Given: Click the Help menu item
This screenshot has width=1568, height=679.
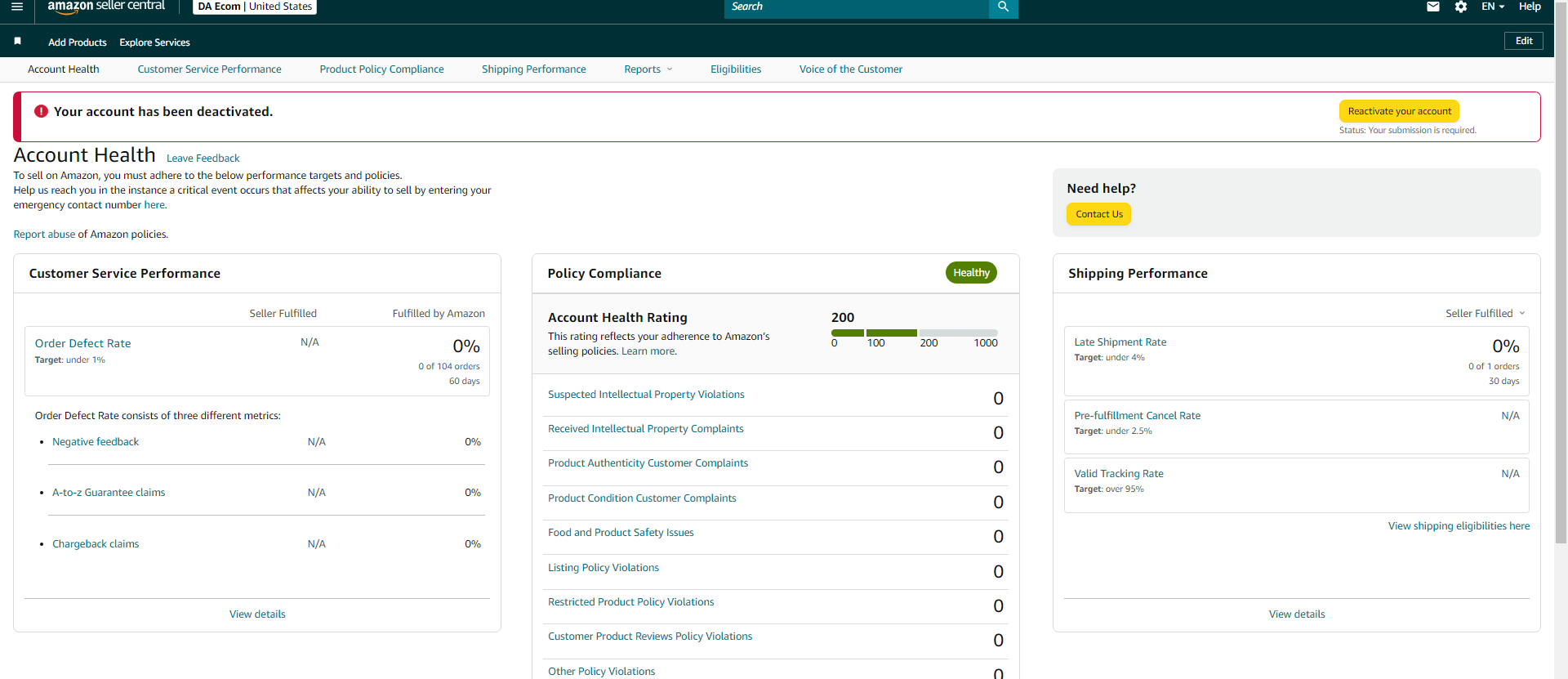Looking at the screenshot, I should [x=1530, y=7].
